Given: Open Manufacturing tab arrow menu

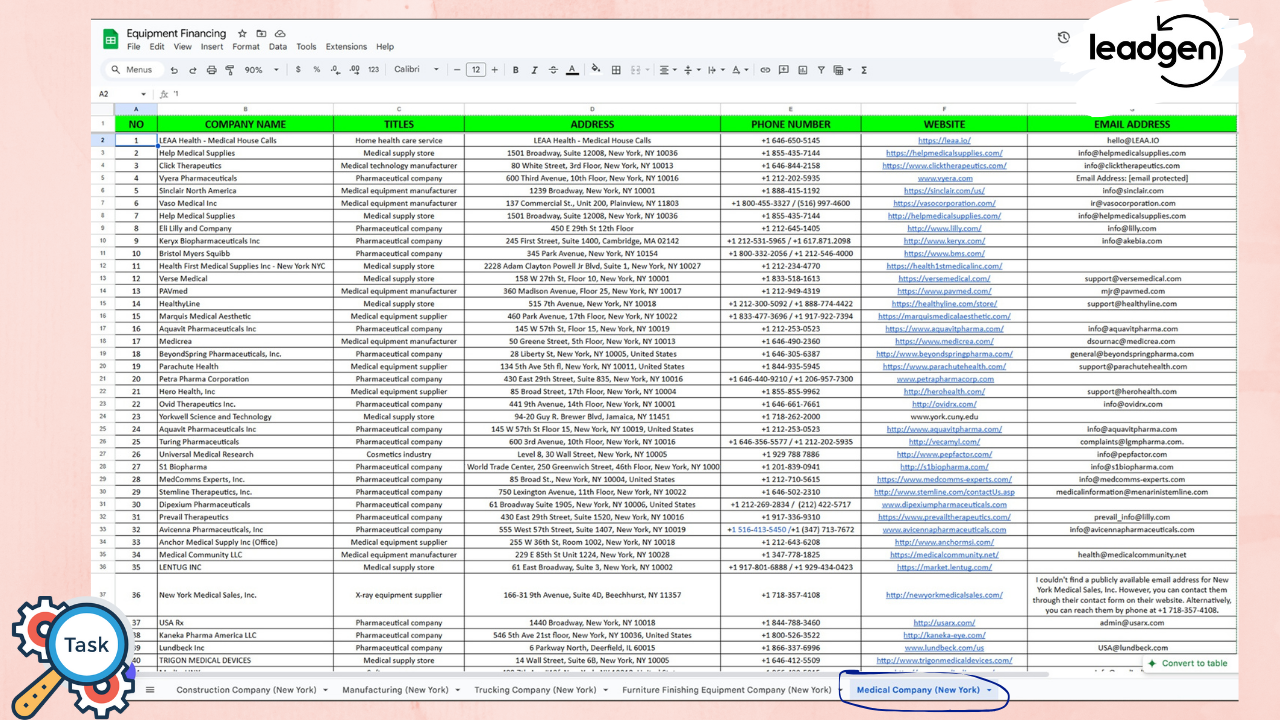Looking at the screenshot, I should coord(458,690).
